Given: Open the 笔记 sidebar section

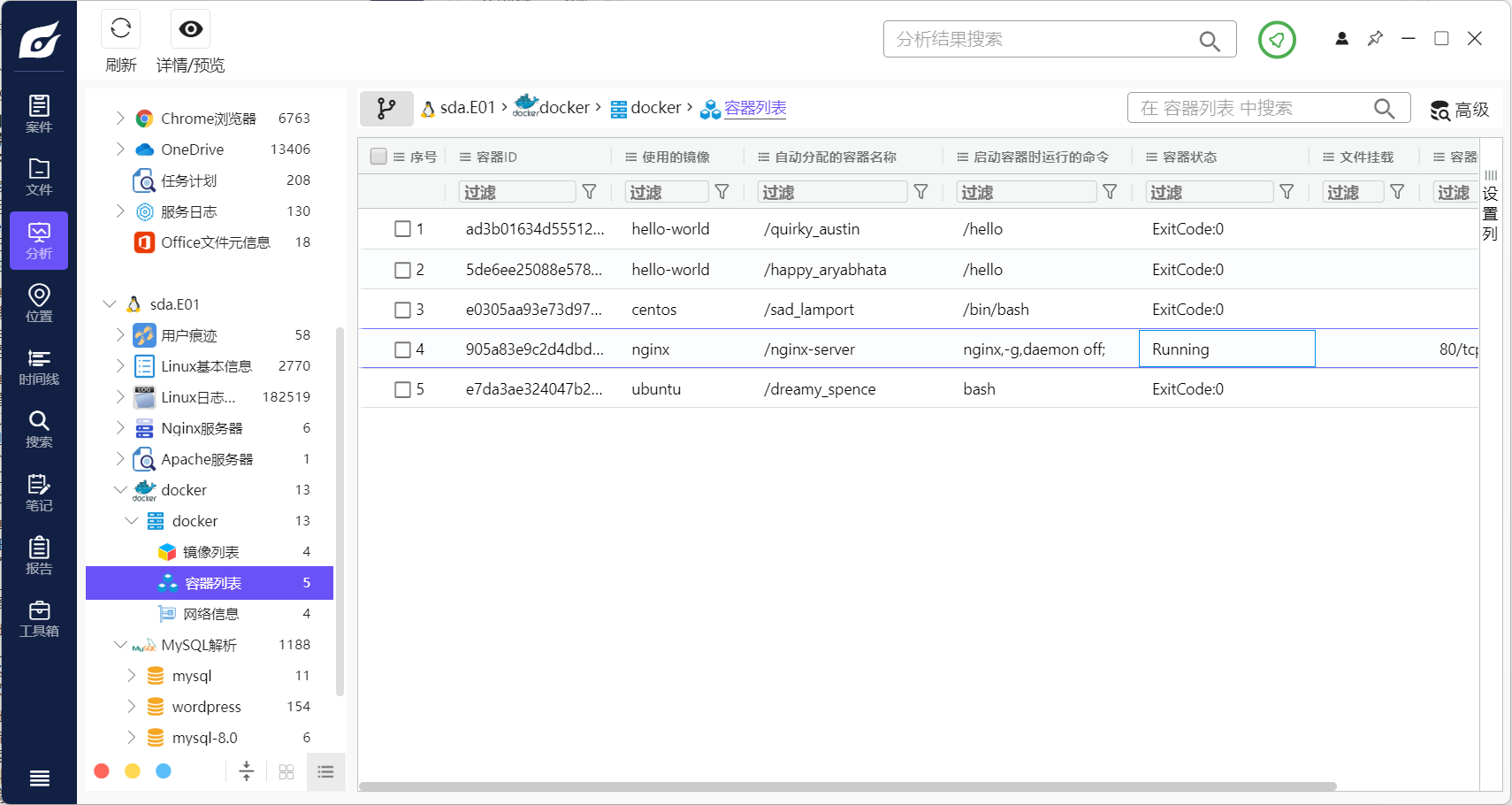Looking at the screenshot, I should click(x=39, y=493).
